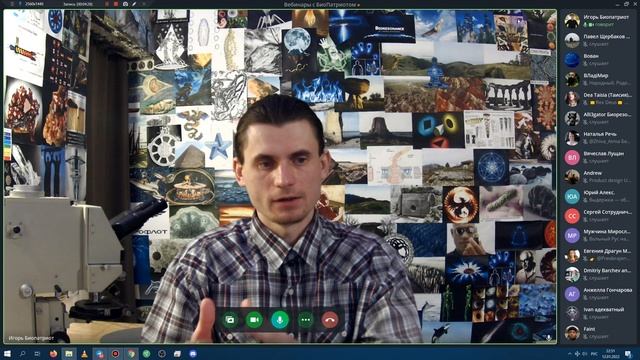Select participant Вован

click(x=598, y=60)
